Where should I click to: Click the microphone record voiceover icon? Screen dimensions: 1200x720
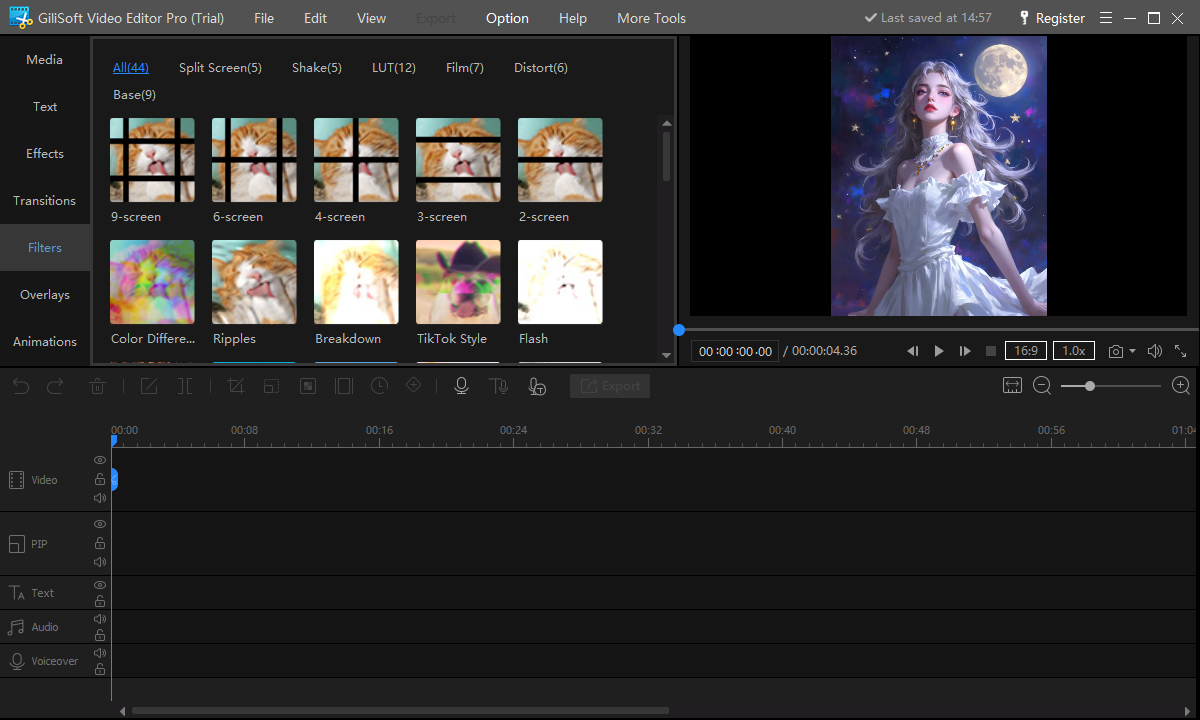(x=461, y=386)
